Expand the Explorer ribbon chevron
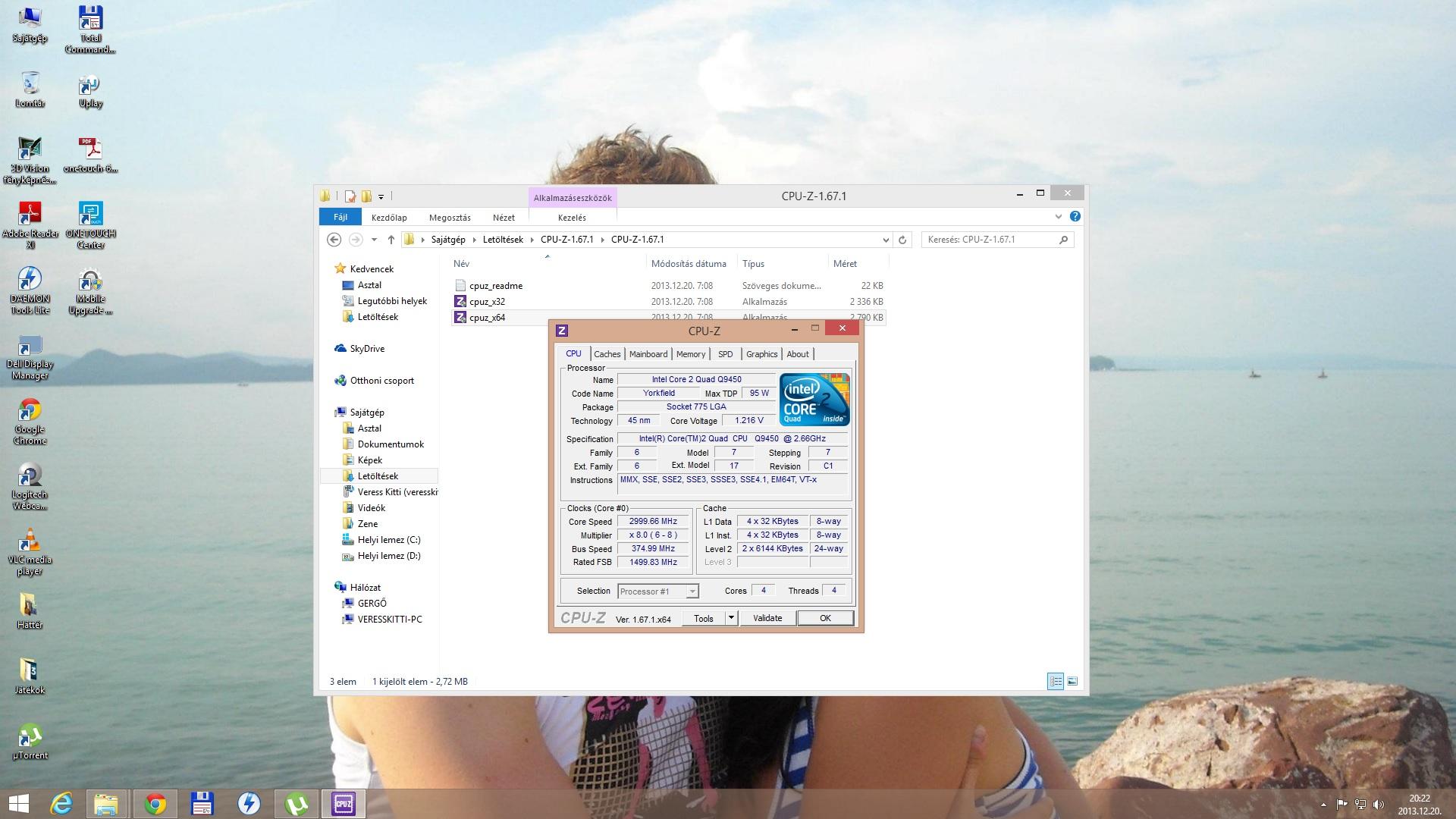This screenshot has width=1456, height=819. coord(1059,216)
